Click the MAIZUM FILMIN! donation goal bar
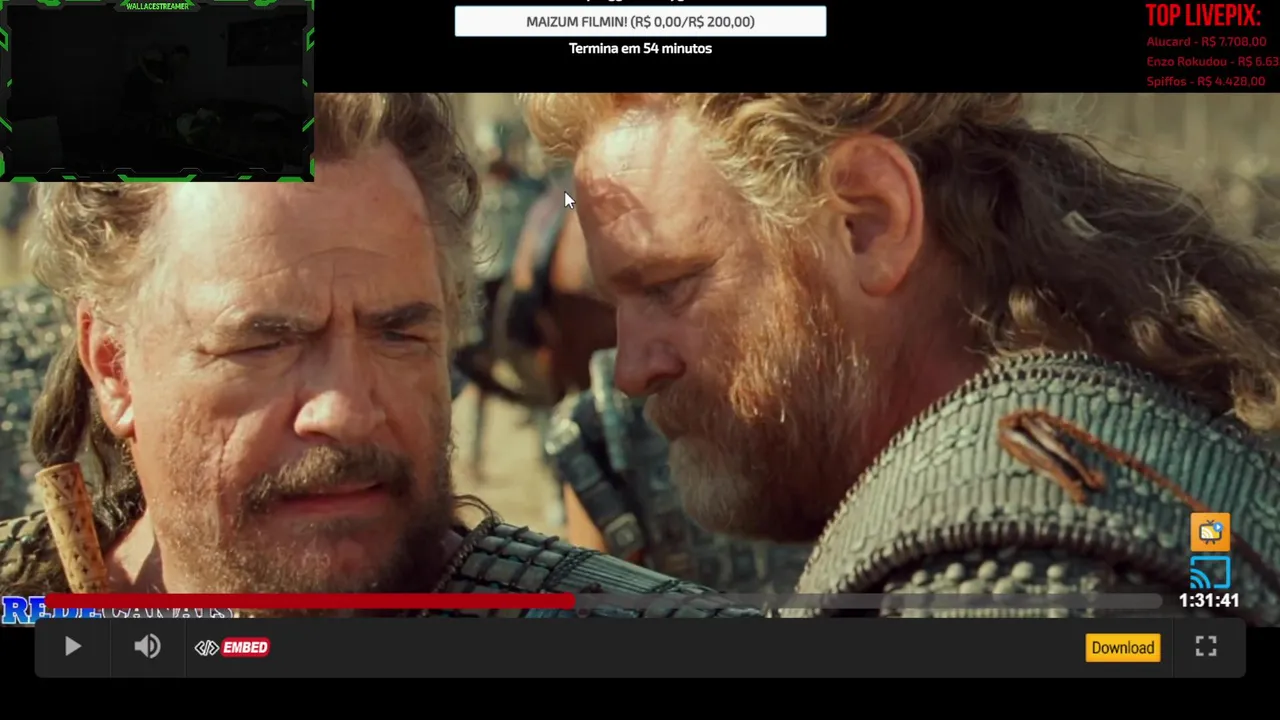 click(x=640, y=21)
